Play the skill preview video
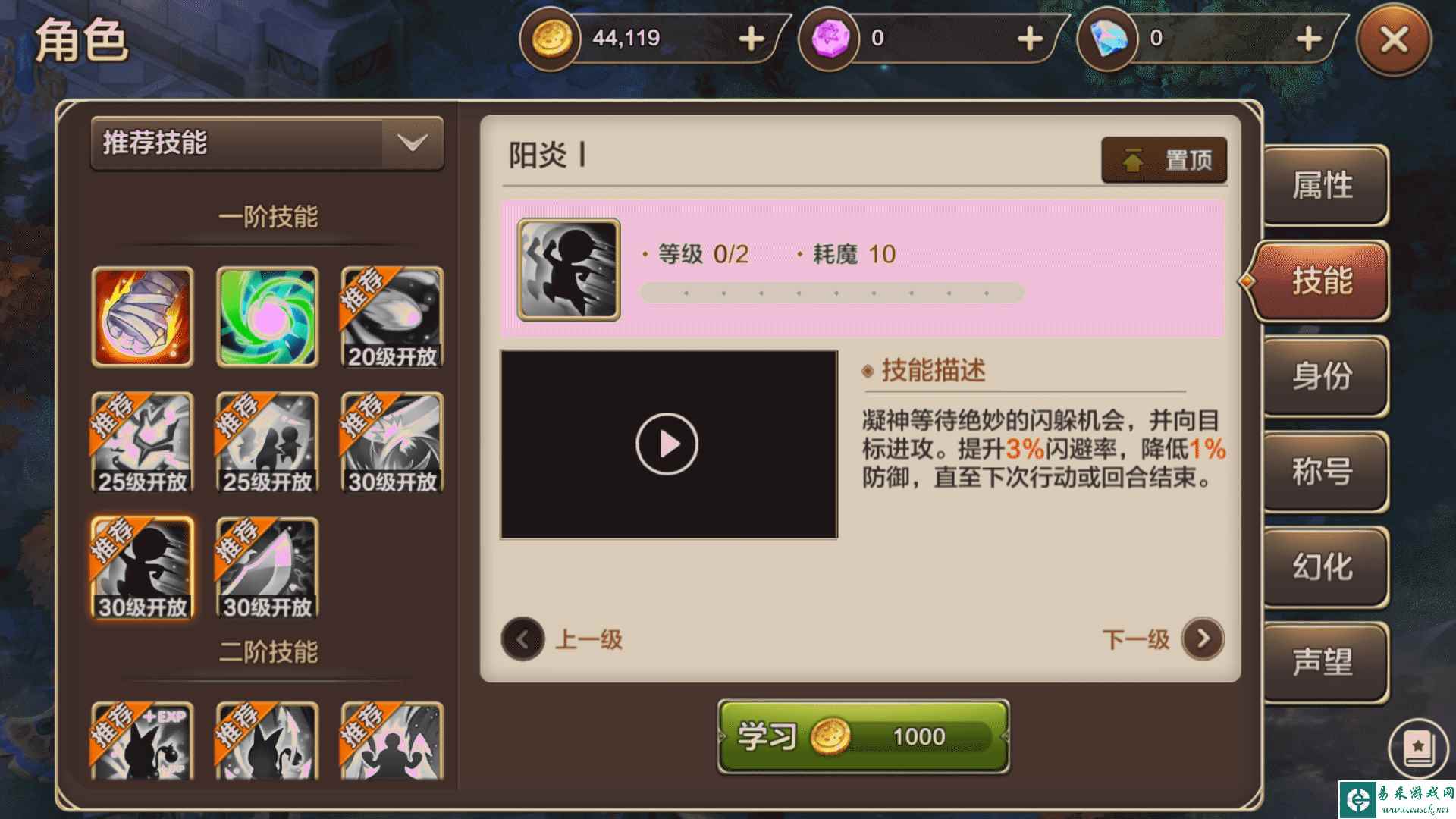1456x819 pixels. [667, 444]
